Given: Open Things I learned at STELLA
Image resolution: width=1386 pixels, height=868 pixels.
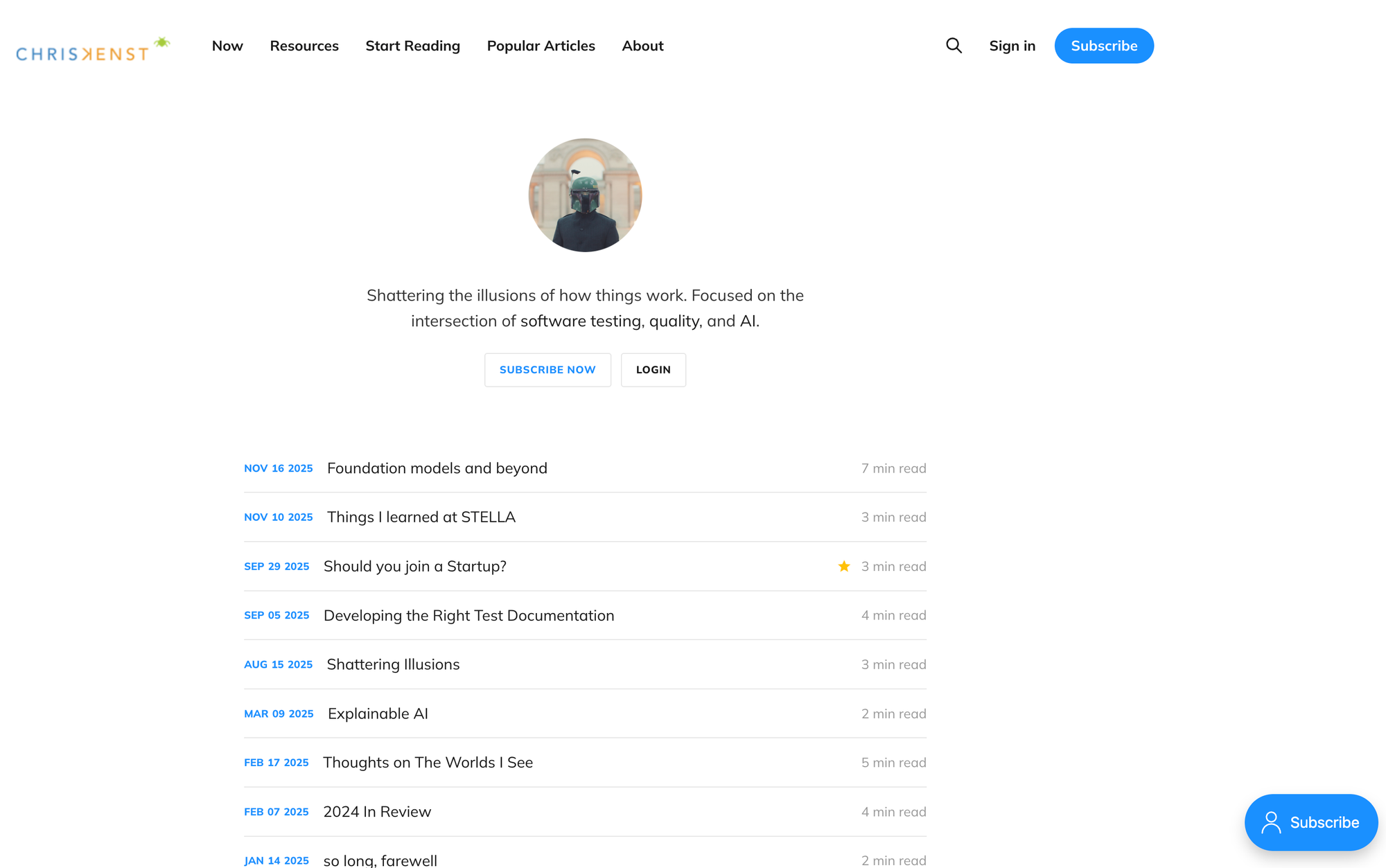Looking at the screenshot, I should point(421,517).
